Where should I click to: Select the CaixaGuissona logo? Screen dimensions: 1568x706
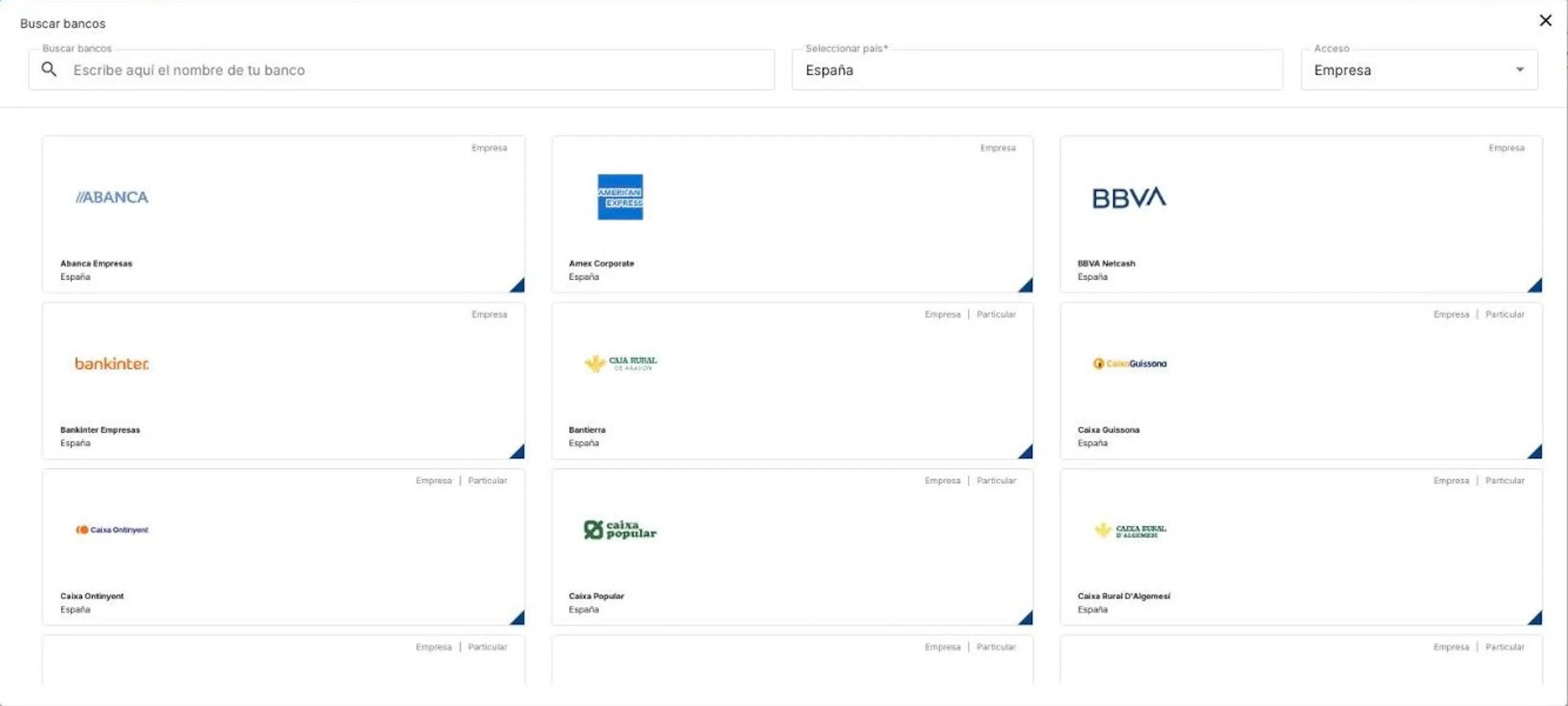(1130, 364)
